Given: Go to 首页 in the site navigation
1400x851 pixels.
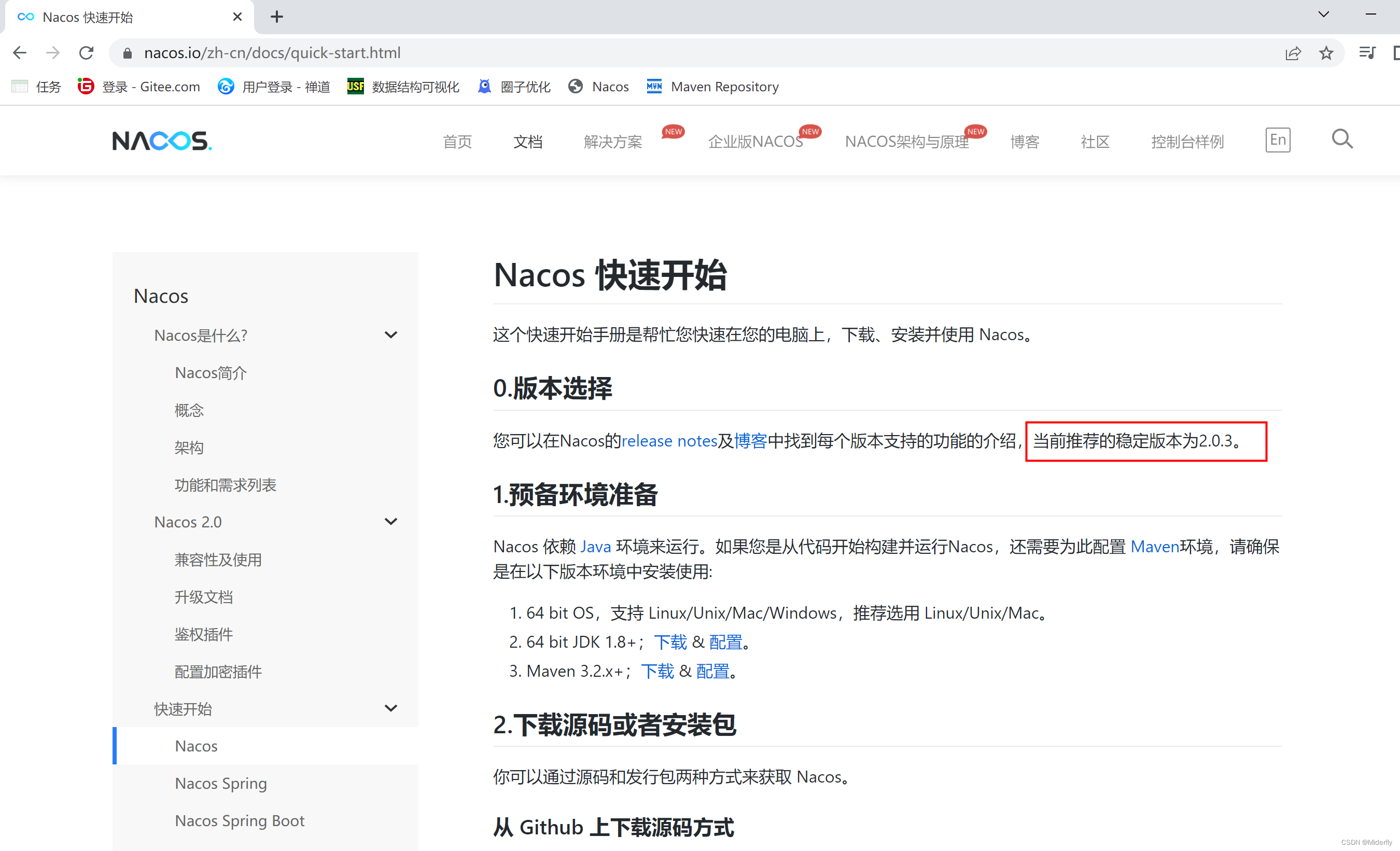Looking at the screenshot, I should 457,142.
